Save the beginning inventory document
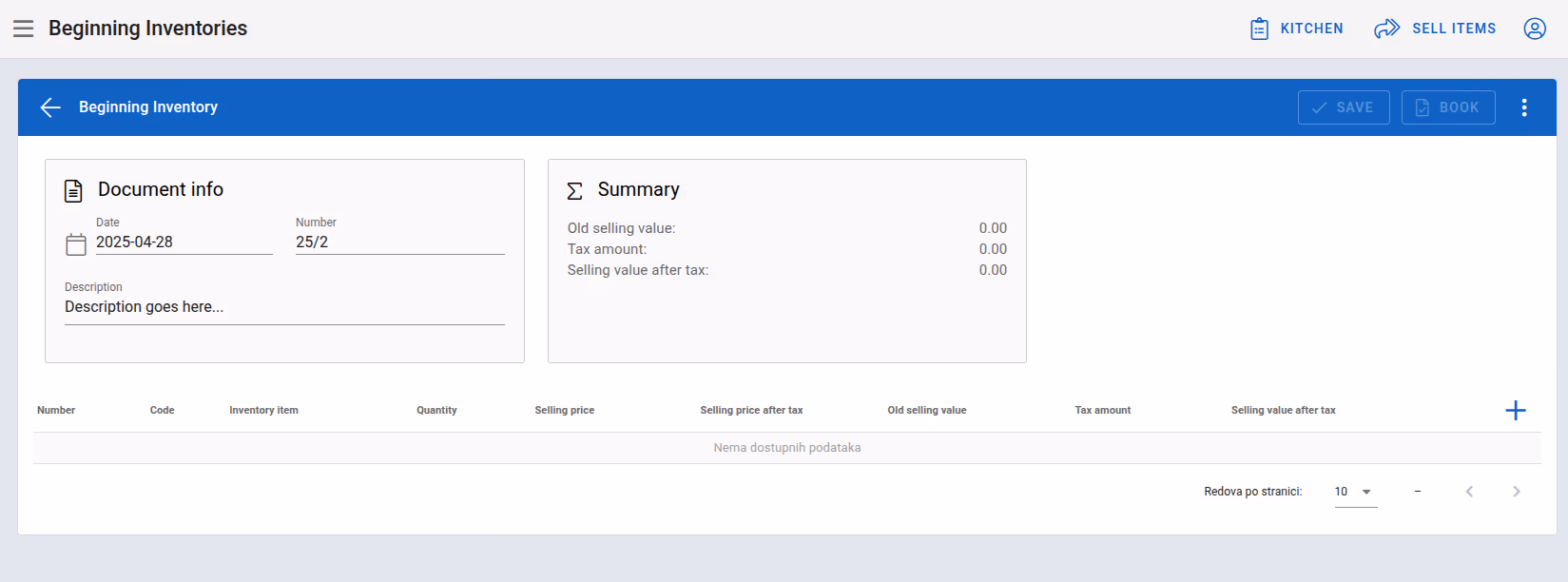1568x582 pixels. pyautogui.click(x=1344, y=107)
